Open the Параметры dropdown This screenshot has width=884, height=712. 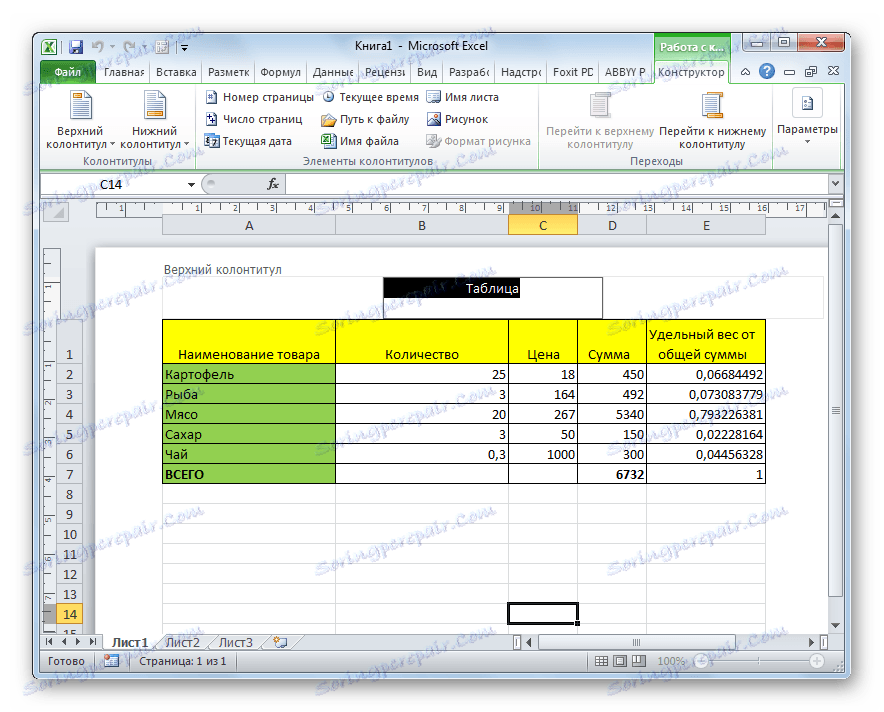[x=807, y=117]
